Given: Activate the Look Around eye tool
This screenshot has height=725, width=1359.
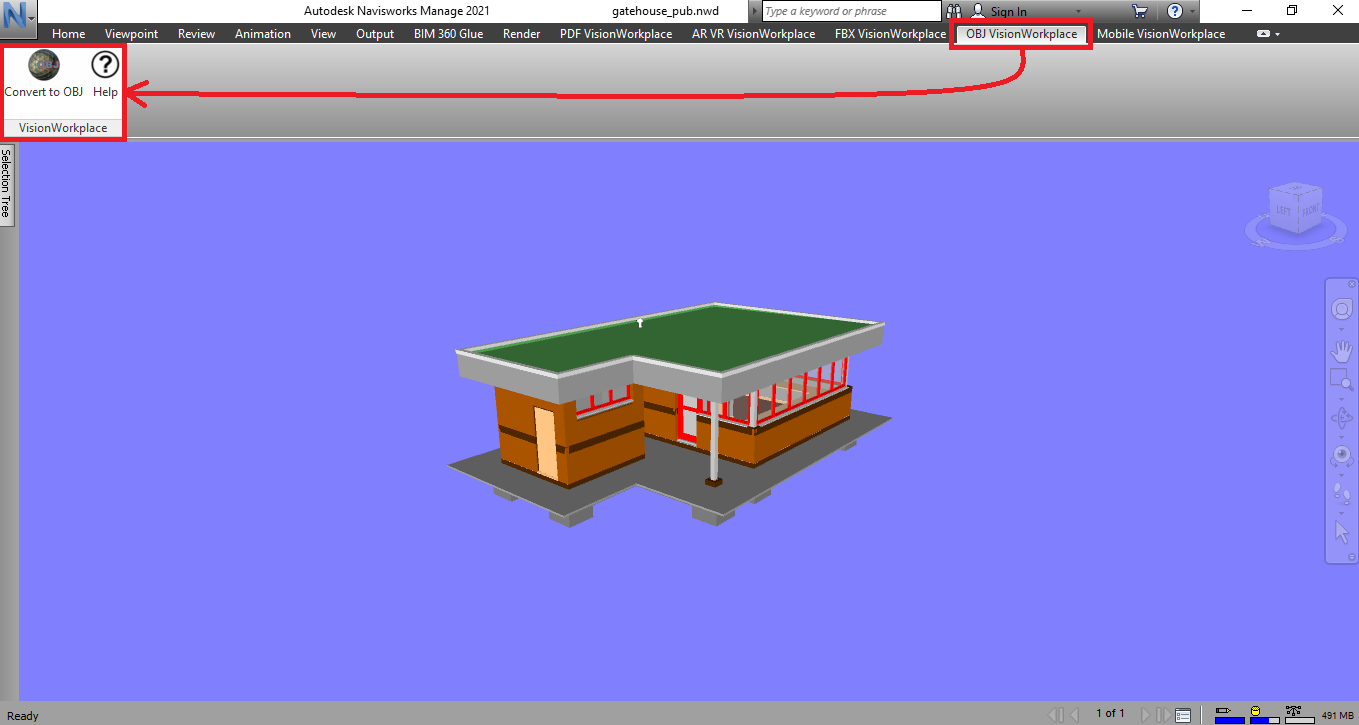Looking at the screenshot, I should coord(1341,456).
